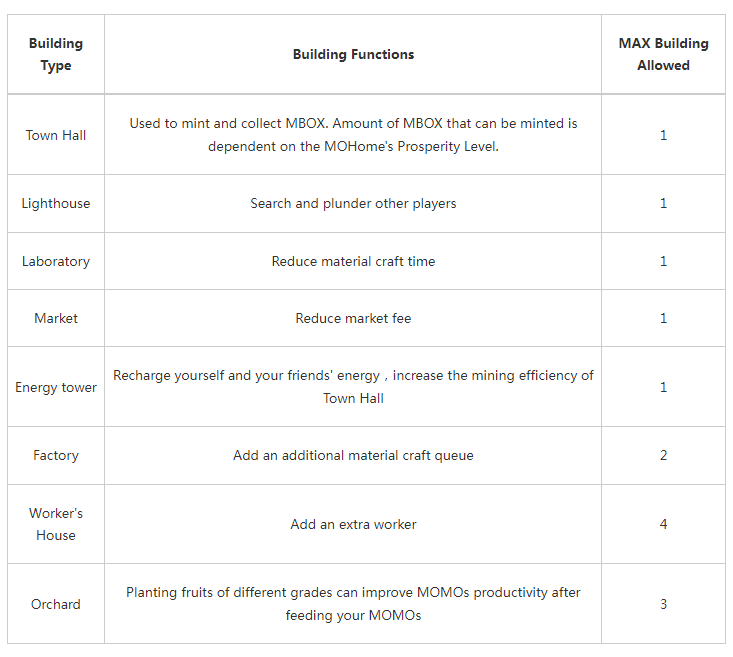Screen dimensions: 733x657
Task: Click the "Energy tower" building type cell
Action: pyautogui.click(x=56, y=387)
